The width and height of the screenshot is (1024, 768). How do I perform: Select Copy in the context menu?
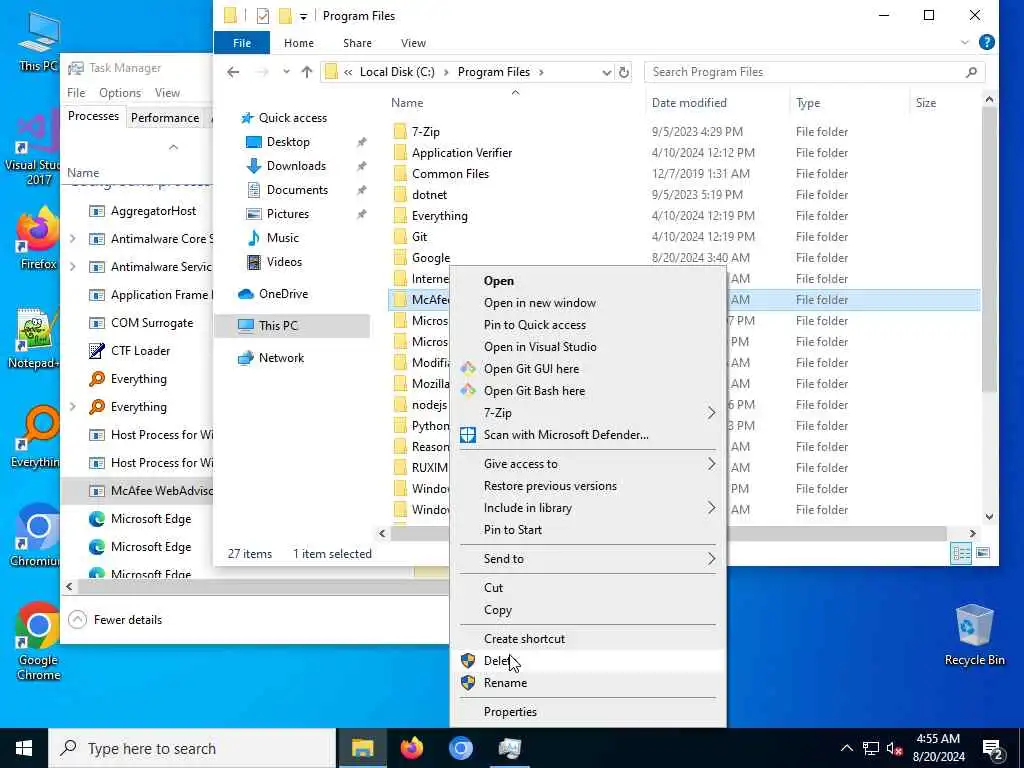tap(587, 610)
